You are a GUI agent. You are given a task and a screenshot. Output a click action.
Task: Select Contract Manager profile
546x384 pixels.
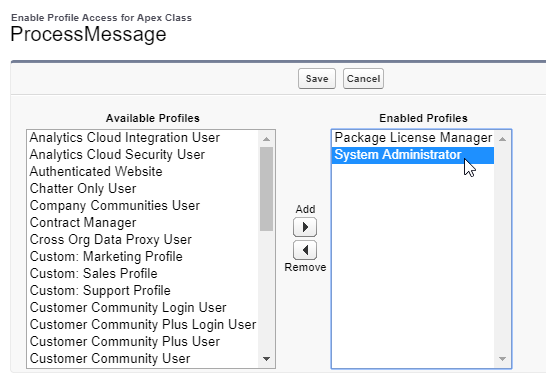pos(143,223)
